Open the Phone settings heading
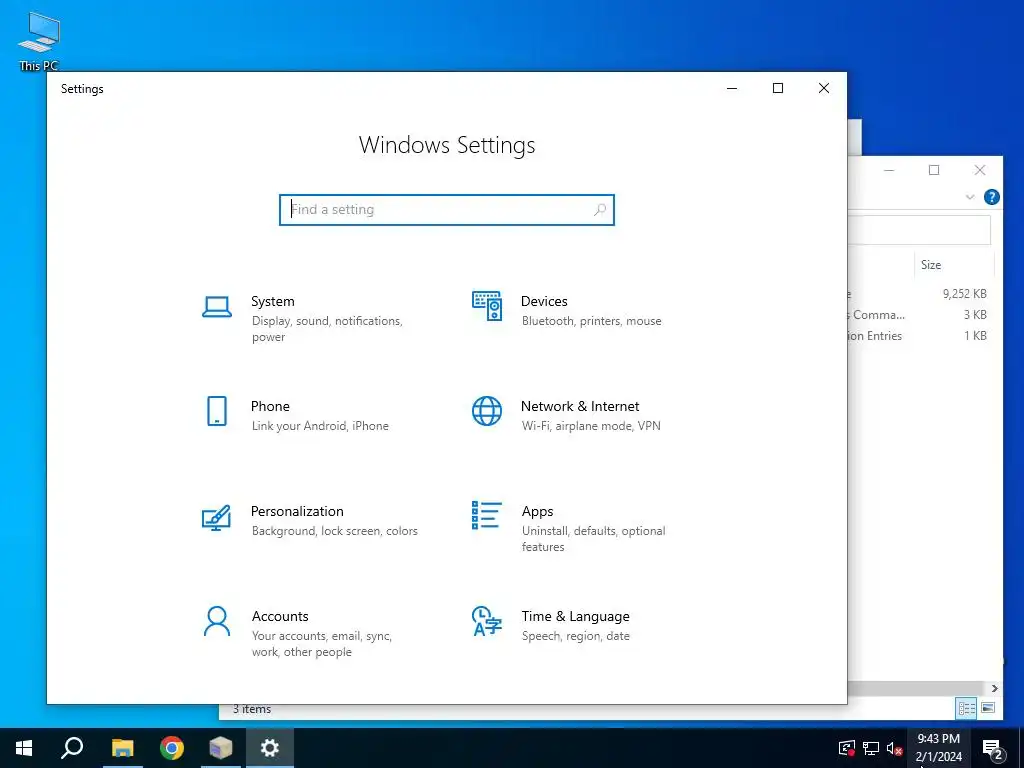 270,406
